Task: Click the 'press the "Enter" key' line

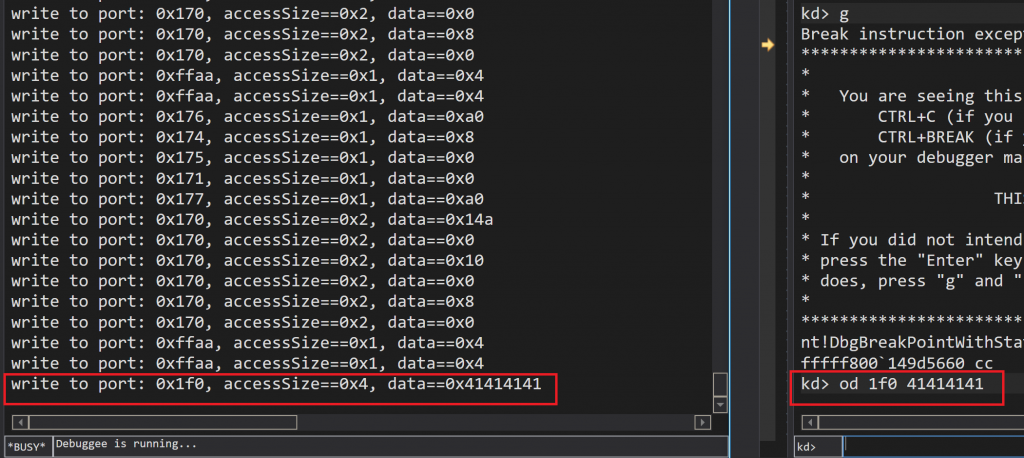Action: point(912,261)
